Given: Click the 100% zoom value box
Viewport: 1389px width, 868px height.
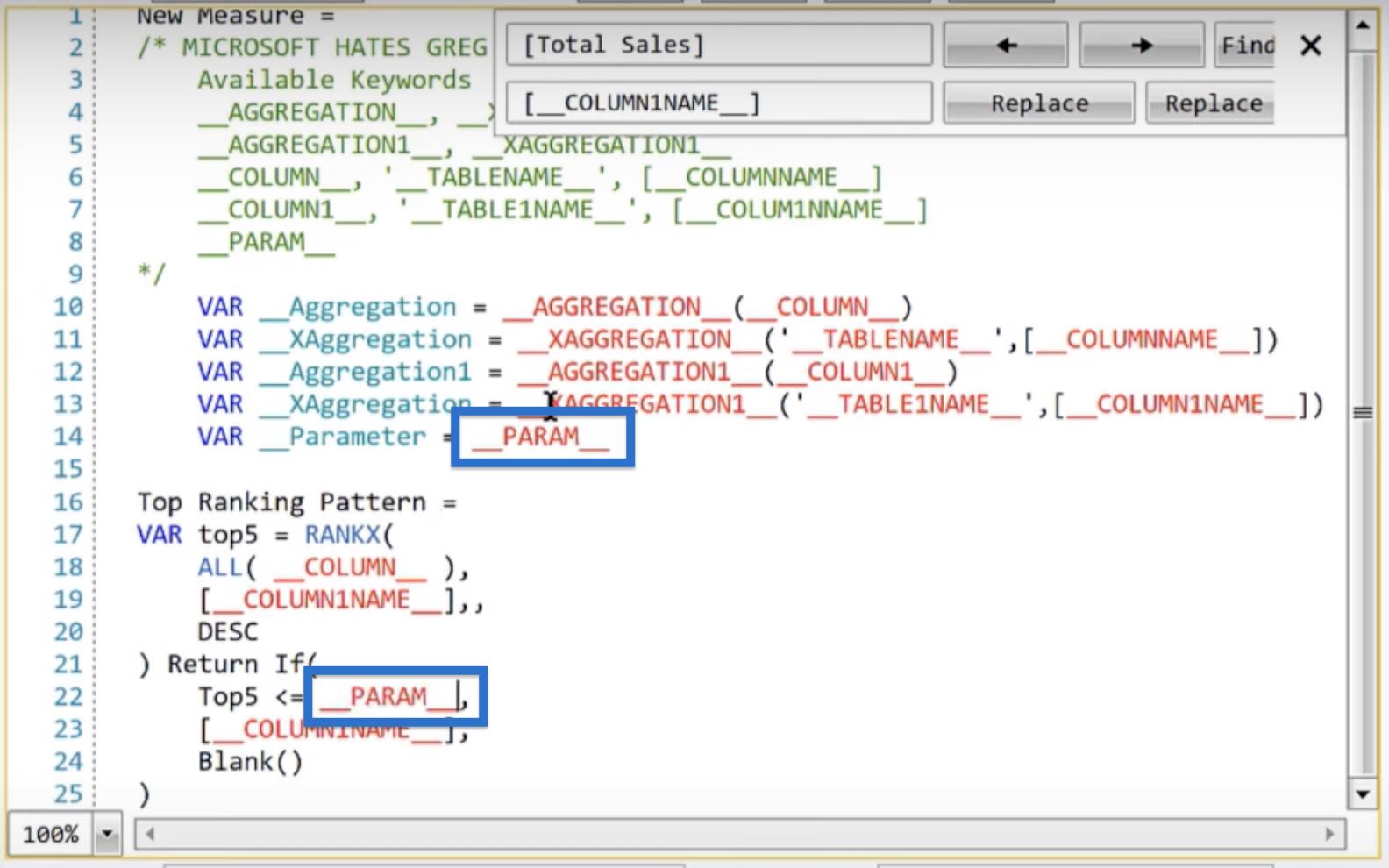Looking at the screenshot, I should tap(50, 834).
